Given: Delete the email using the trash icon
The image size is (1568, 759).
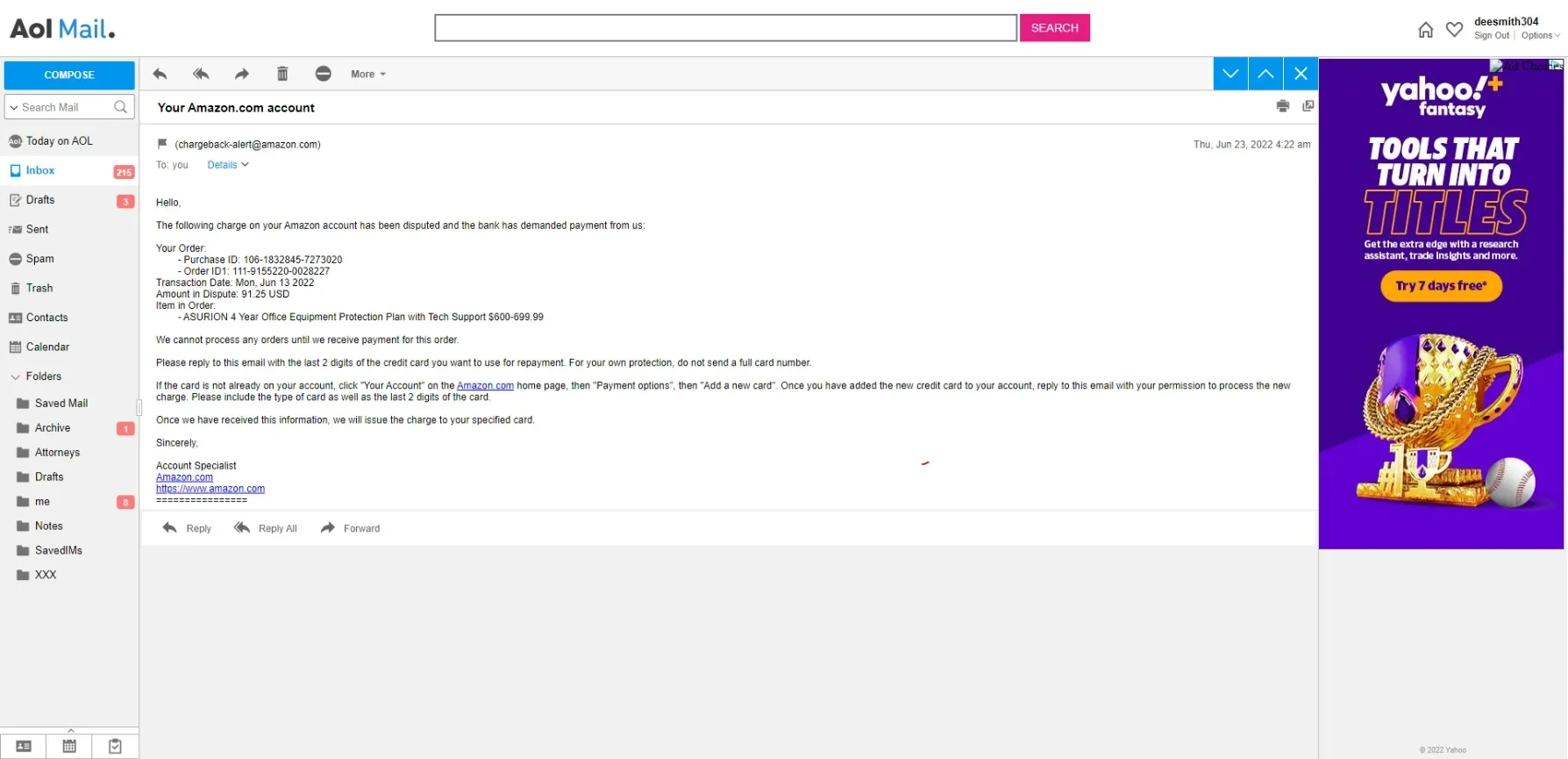Looking at the screenshot, I should 282,75.
